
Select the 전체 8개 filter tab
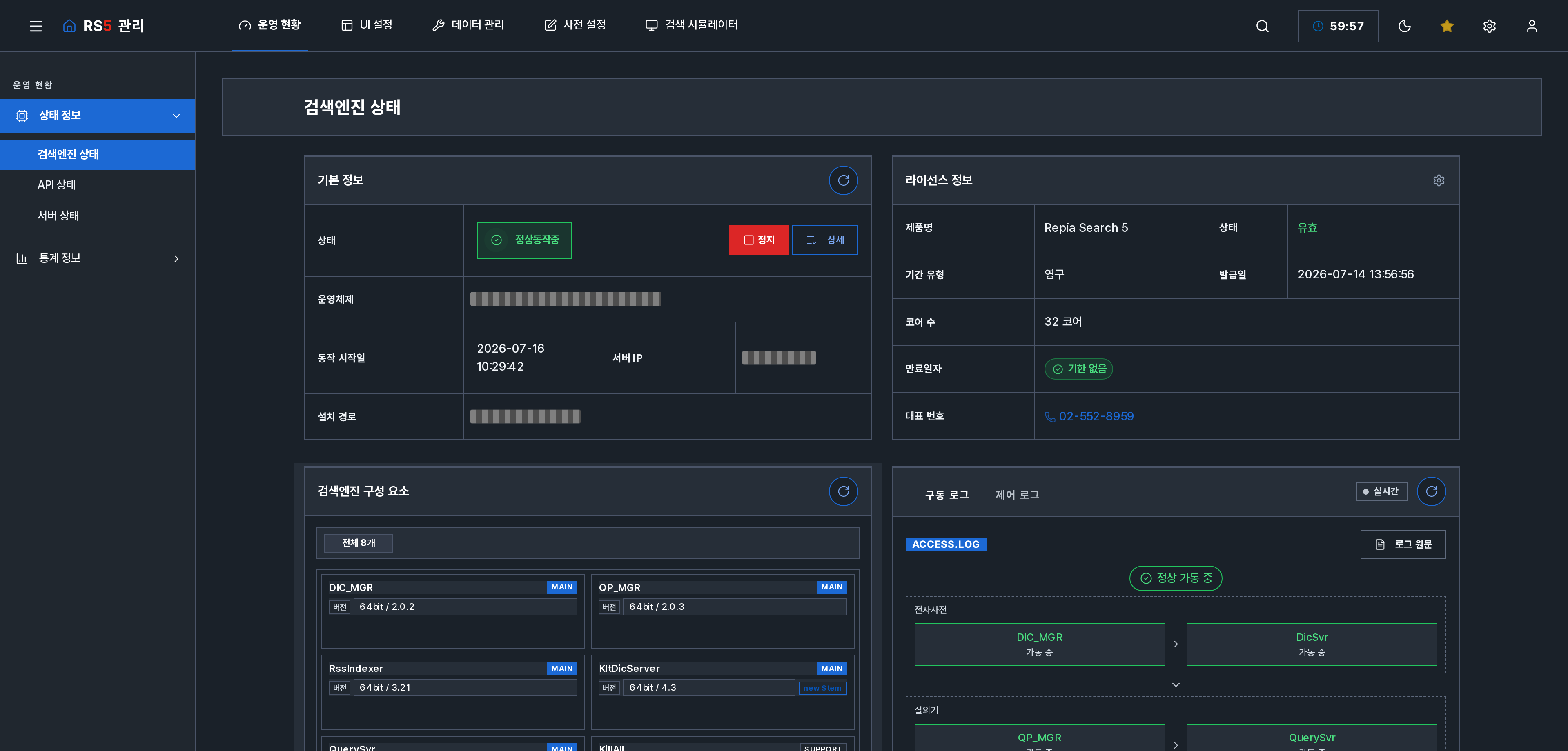[358, 543]
